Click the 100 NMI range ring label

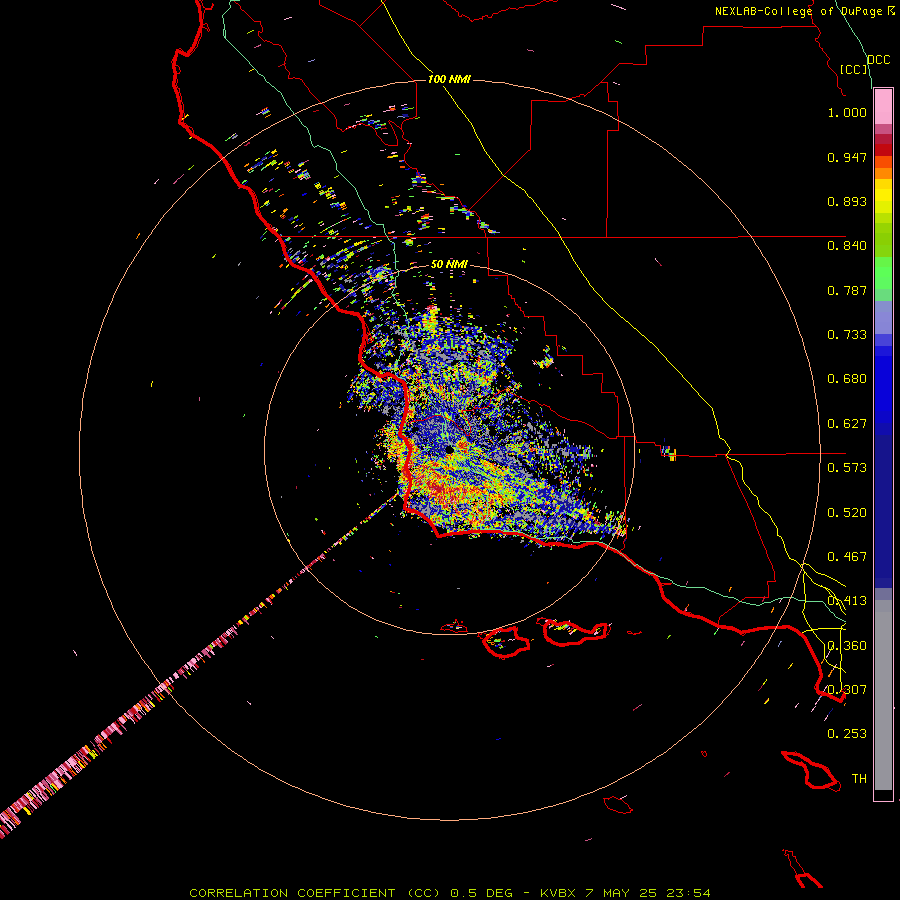[449, 79]
